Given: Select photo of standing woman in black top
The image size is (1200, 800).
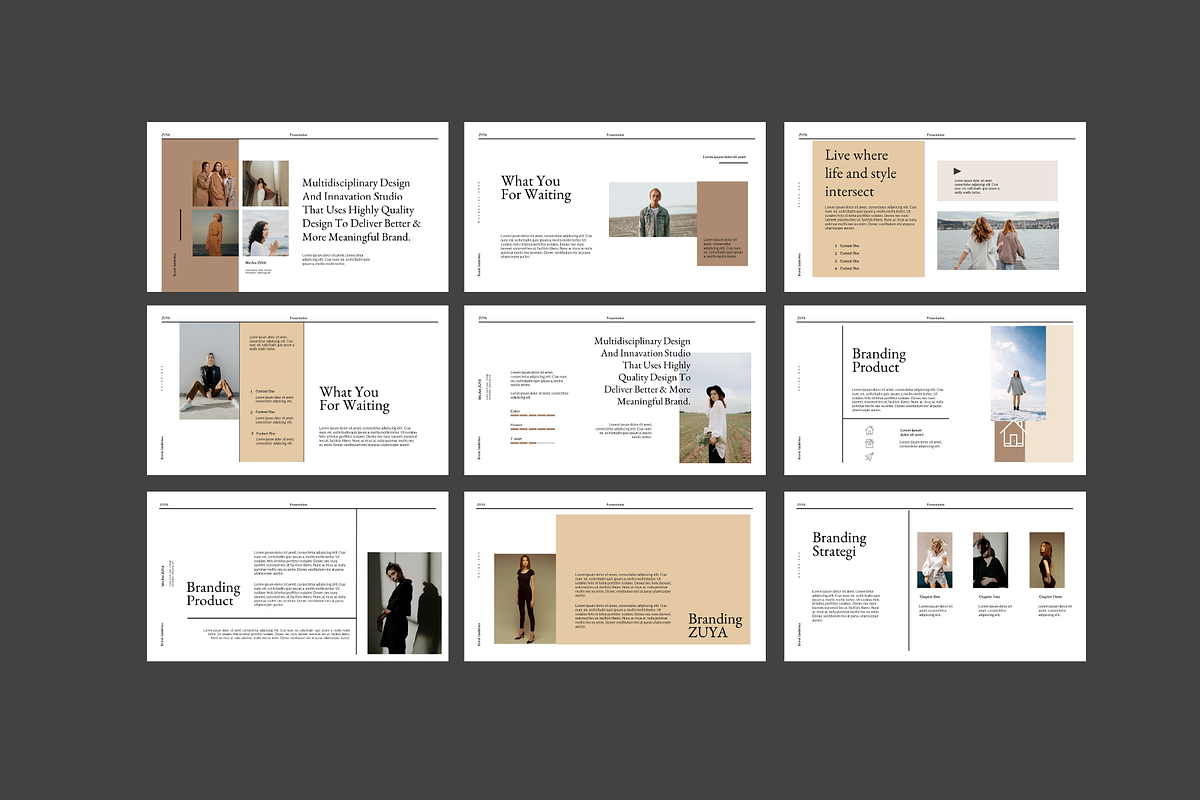Looking at the screenshot, I should tap(524, 598).
